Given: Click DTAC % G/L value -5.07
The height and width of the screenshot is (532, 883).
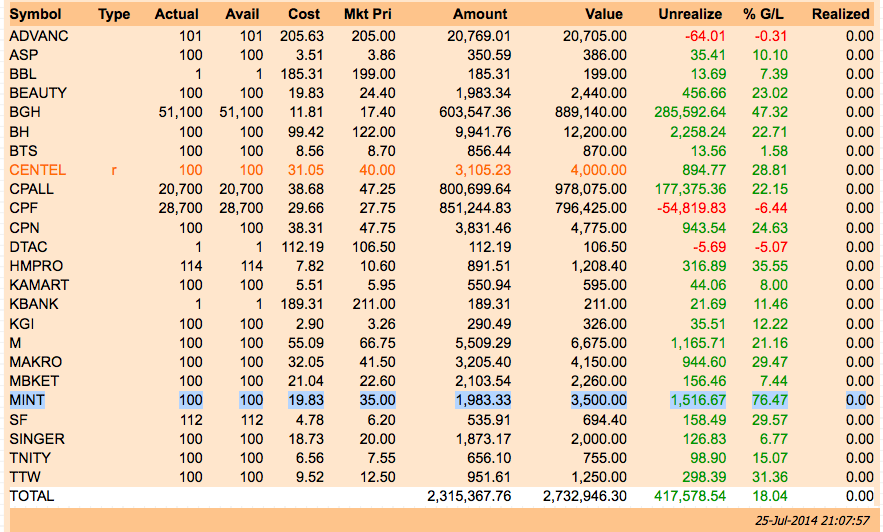Looking at the screenshot, I should pos(771,247).
